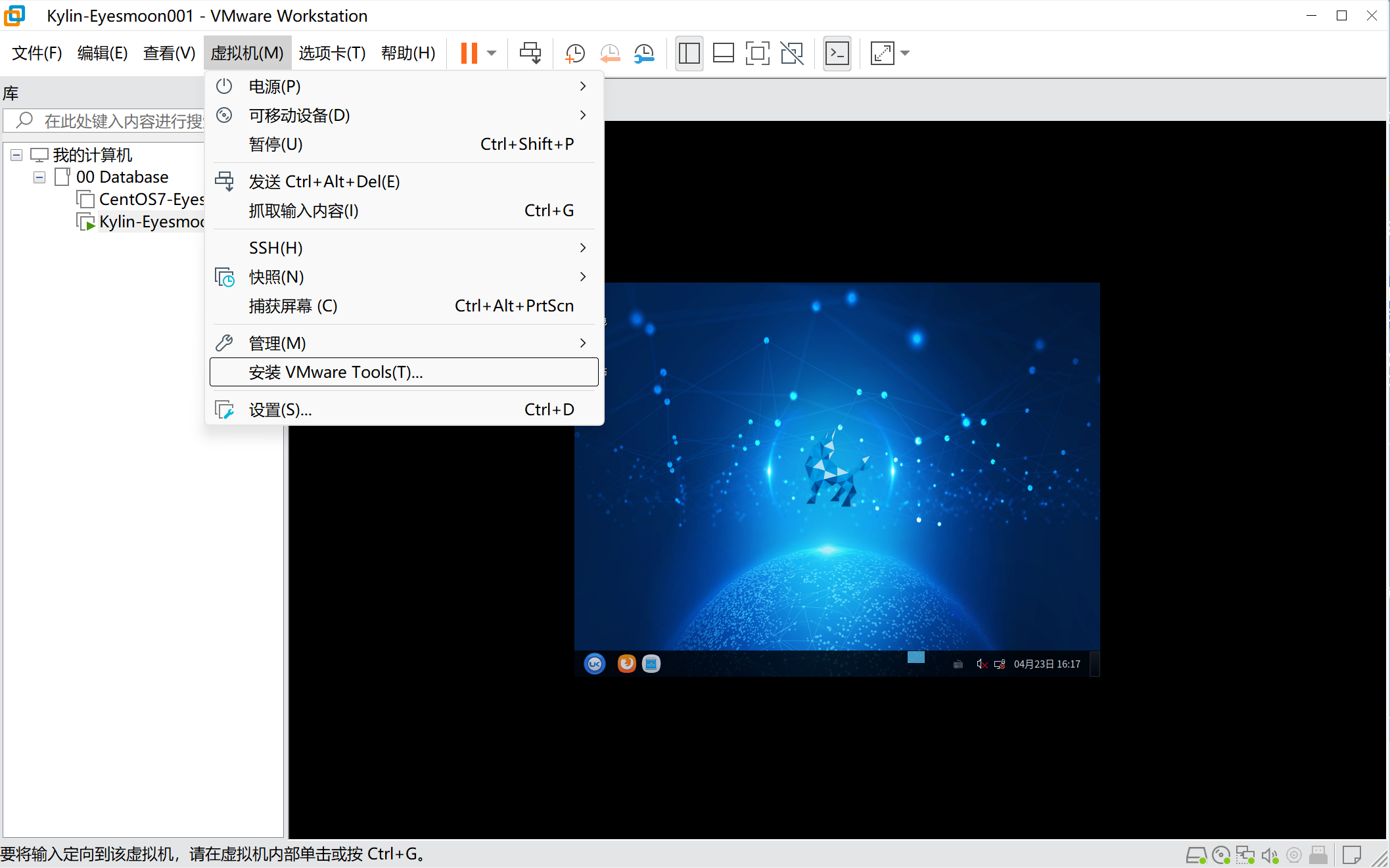Screen dimensions: 1390x868
Task: Expand the 快照(N) submenu
Action: click(404, 277)
